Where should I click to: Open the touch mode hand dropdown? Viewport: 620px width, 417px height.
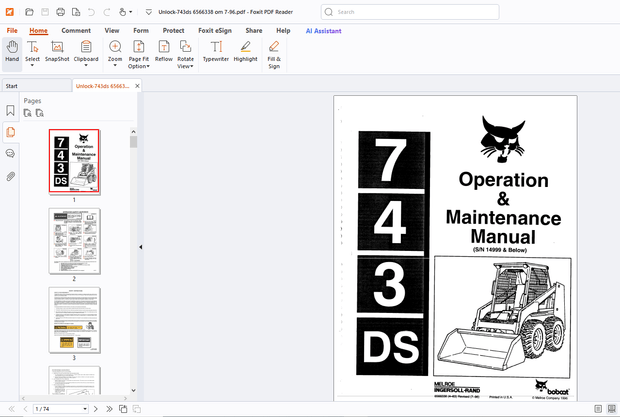[x=125, y=12]
